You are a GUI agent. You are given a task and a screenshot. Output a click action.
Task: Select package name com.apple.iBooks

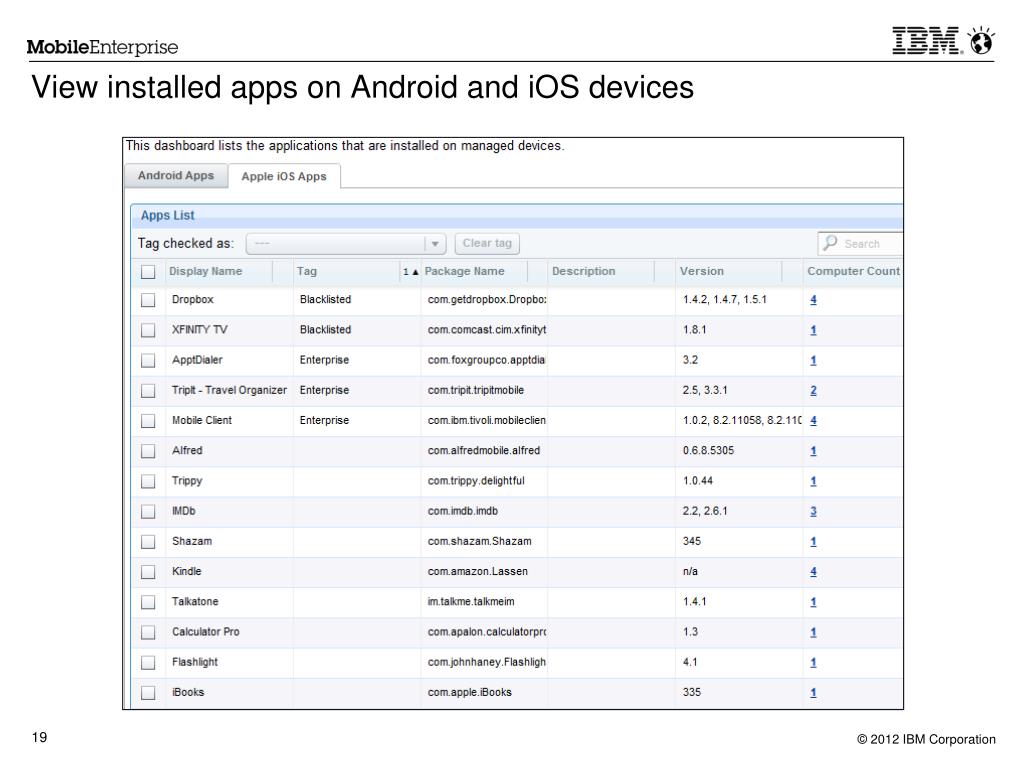pos(470,693)
